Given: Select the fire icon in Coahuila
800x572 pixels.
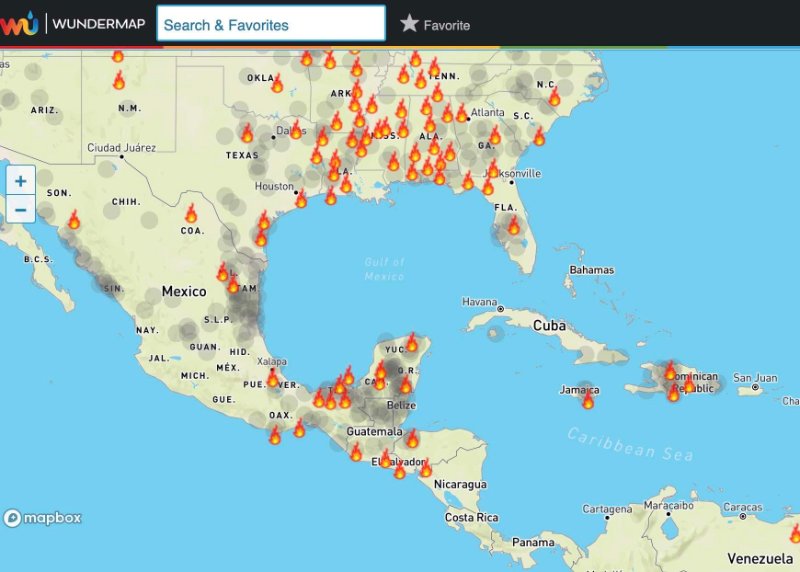Looking at the screenshot, I should 191,213.
